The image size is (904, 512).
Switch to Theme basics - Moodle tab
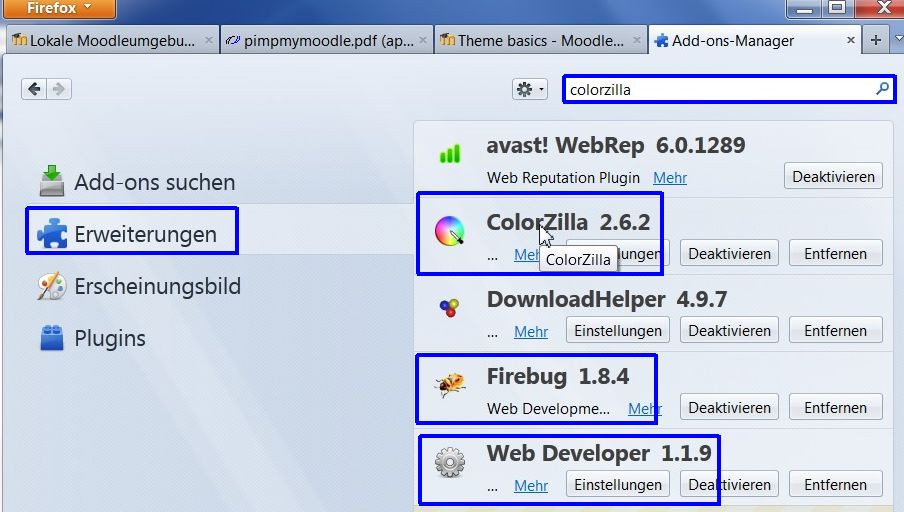click(541, 41)
